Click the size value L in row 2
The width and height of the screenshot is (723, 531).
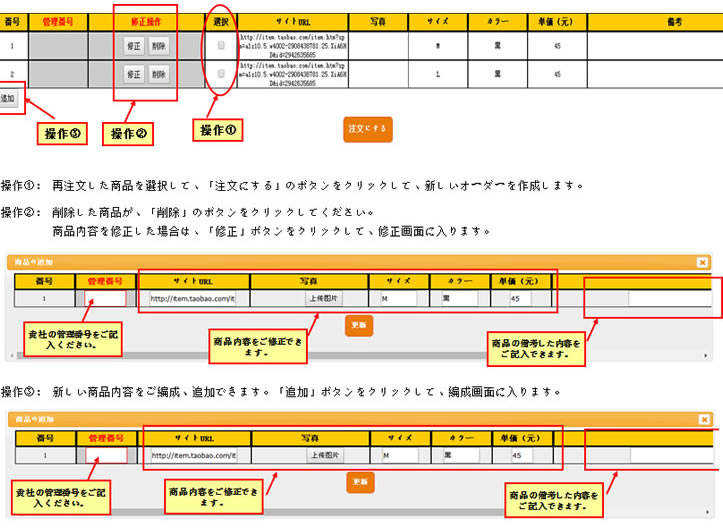coord(438,74)
